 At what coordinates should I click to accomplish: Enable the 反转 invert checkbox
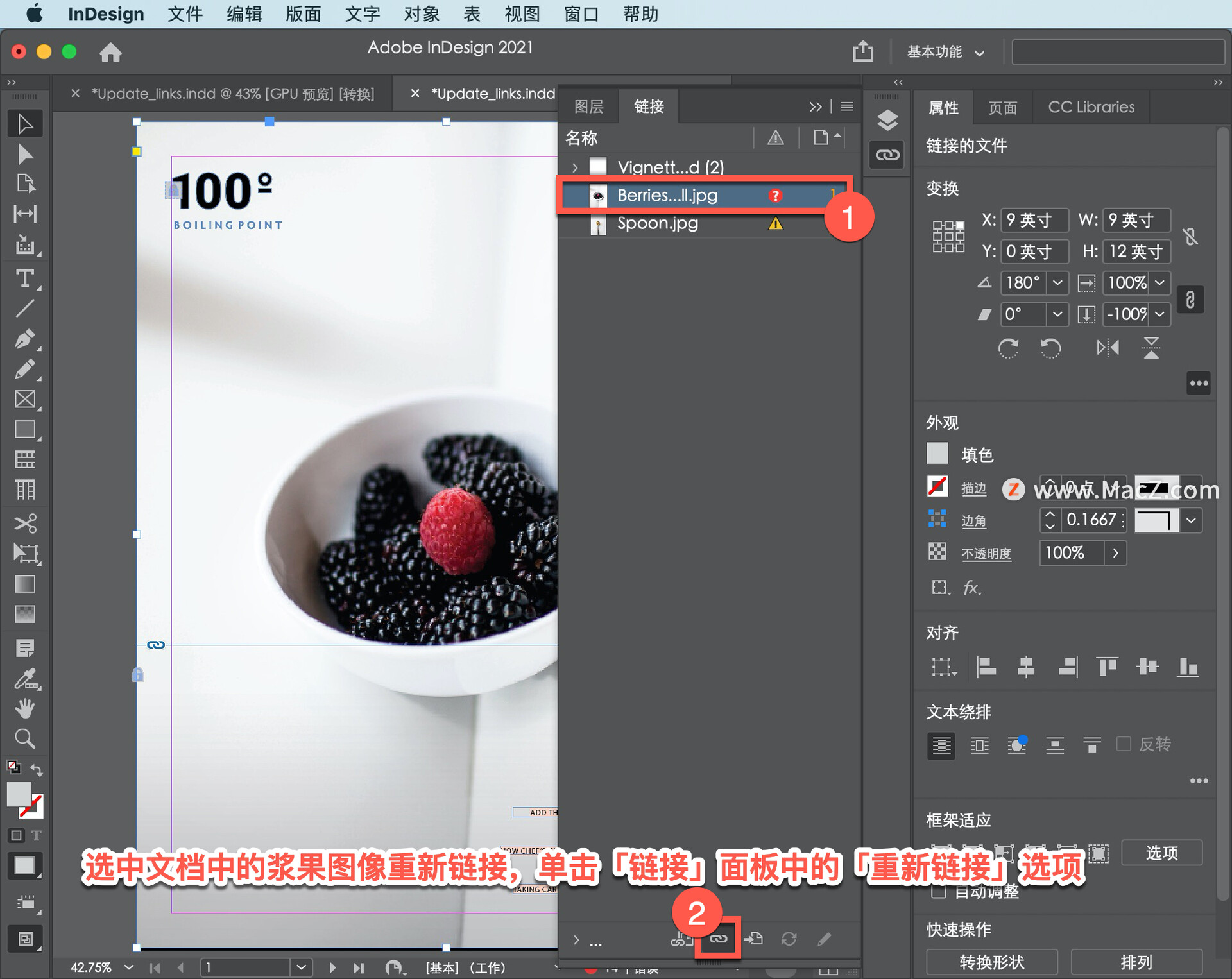tap(1124, 744)
